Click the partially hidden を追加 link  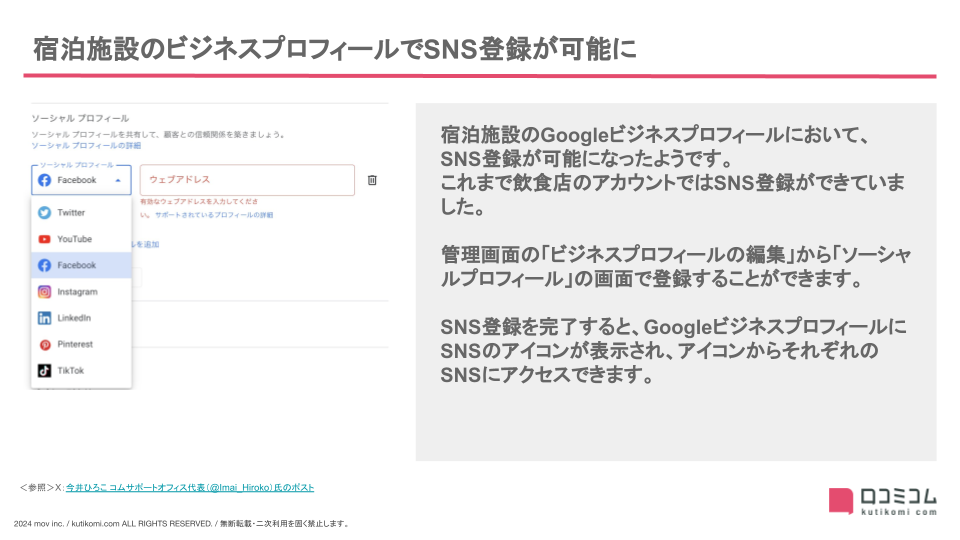(x=145, y=244)
